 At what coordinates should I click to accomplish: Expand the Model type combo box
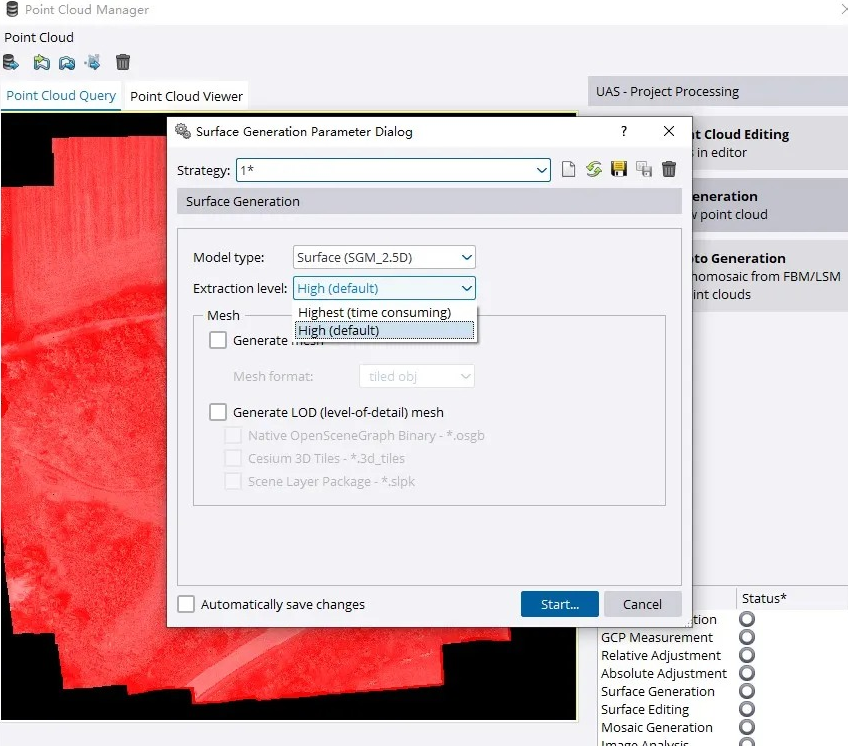384,257
